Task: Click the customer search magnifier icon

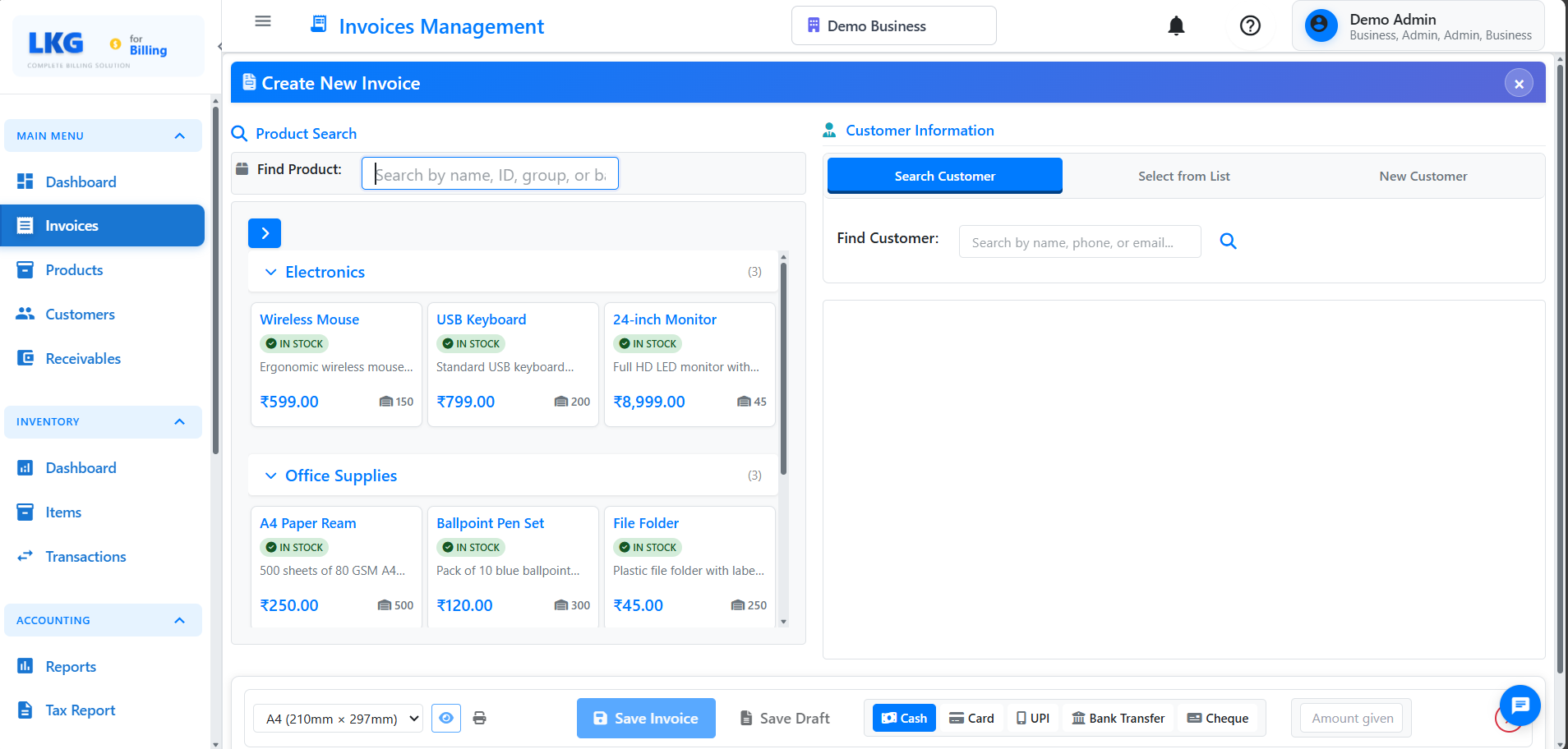Action: [1228, 241]
